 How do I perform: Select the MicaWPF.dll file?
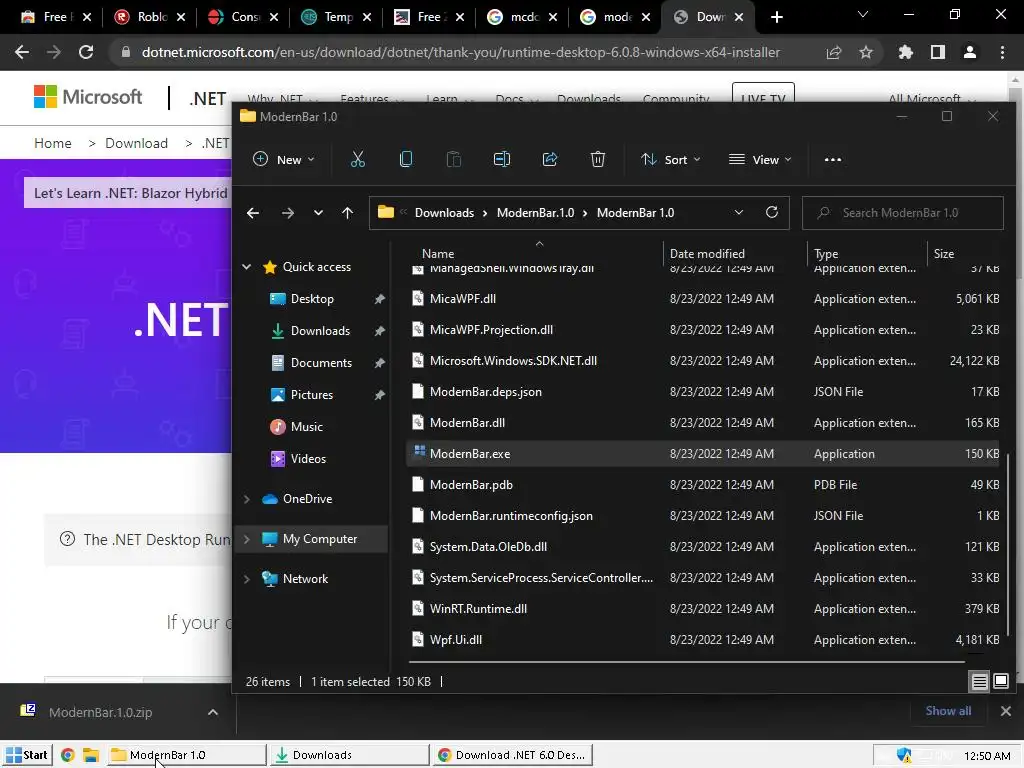[x=703, y=298]
